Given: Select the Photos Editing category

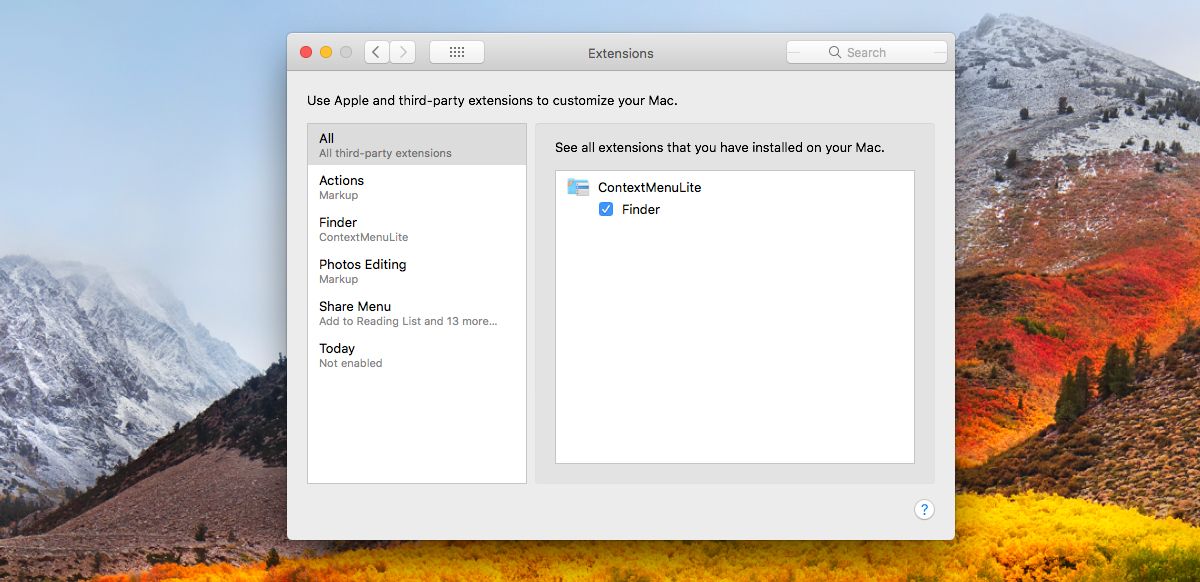Looking at the screenshot, I should pos(417,271).
